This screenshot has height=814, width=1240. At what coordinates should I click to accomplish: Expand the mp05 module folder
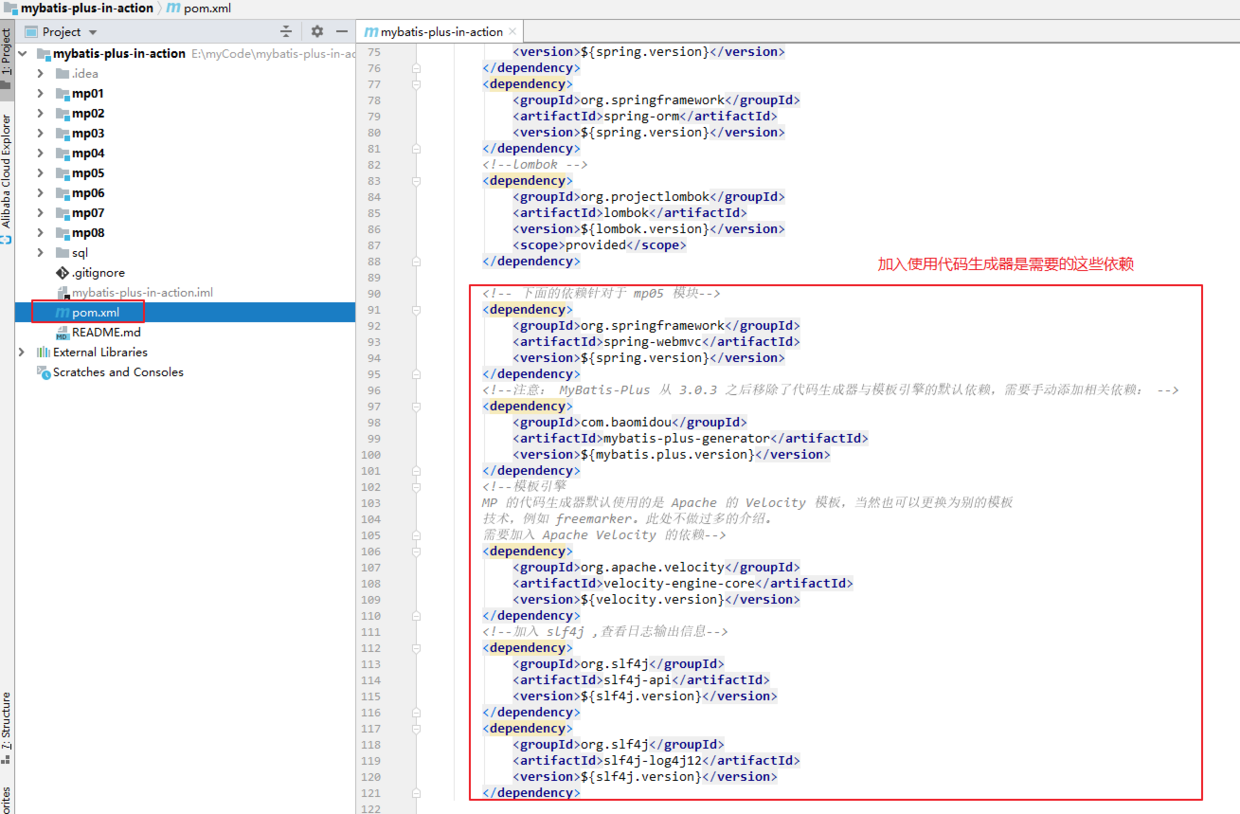click(x=40, y=173)
